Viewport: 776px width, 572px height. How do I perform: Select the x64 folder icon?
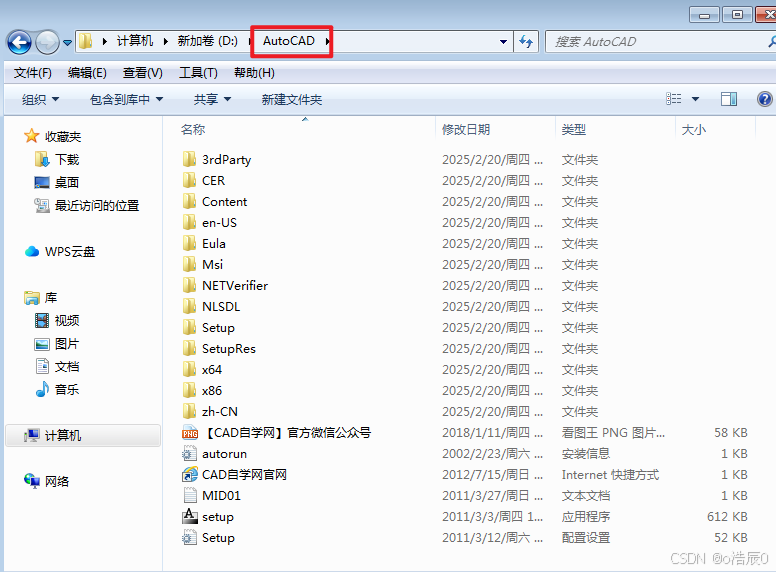(x=190, y=370)
